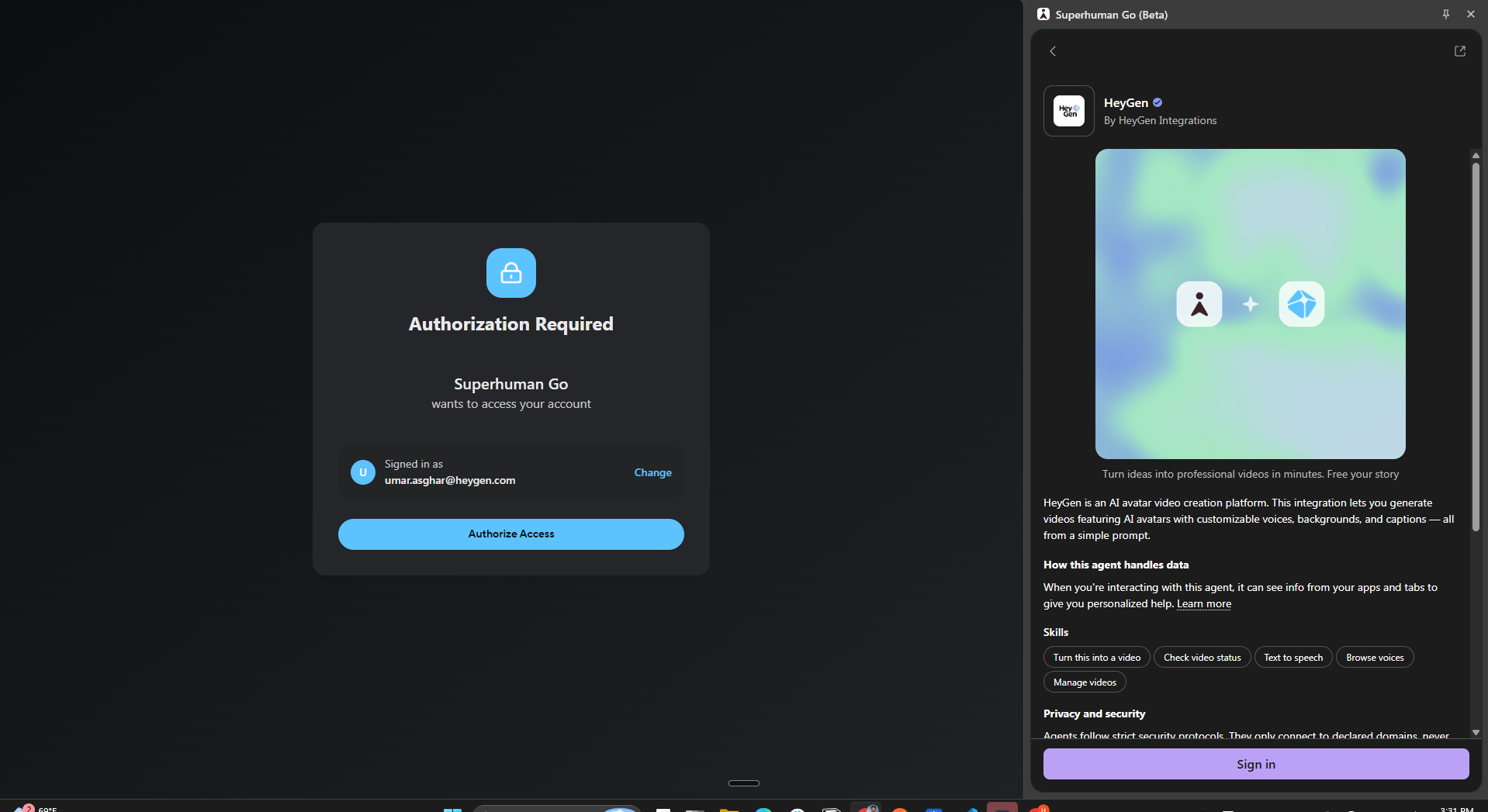Screen dimensions: 1488x812
Task: Click the HeyGen verified badge
Action: coord(1157,102)
